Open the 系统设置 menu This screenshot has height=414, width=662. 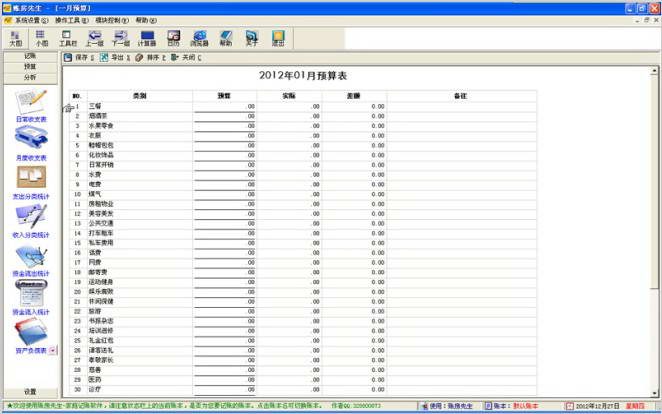pos(32,20)
